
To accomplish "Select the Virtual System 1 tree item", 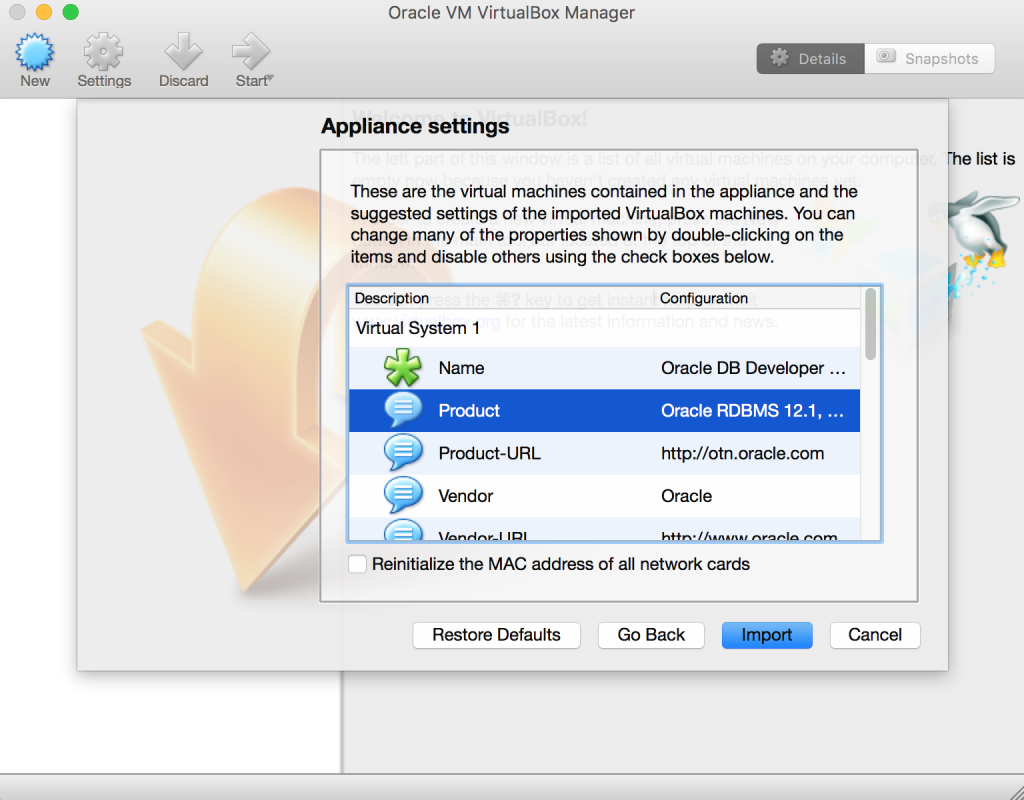I will (417, 328).
